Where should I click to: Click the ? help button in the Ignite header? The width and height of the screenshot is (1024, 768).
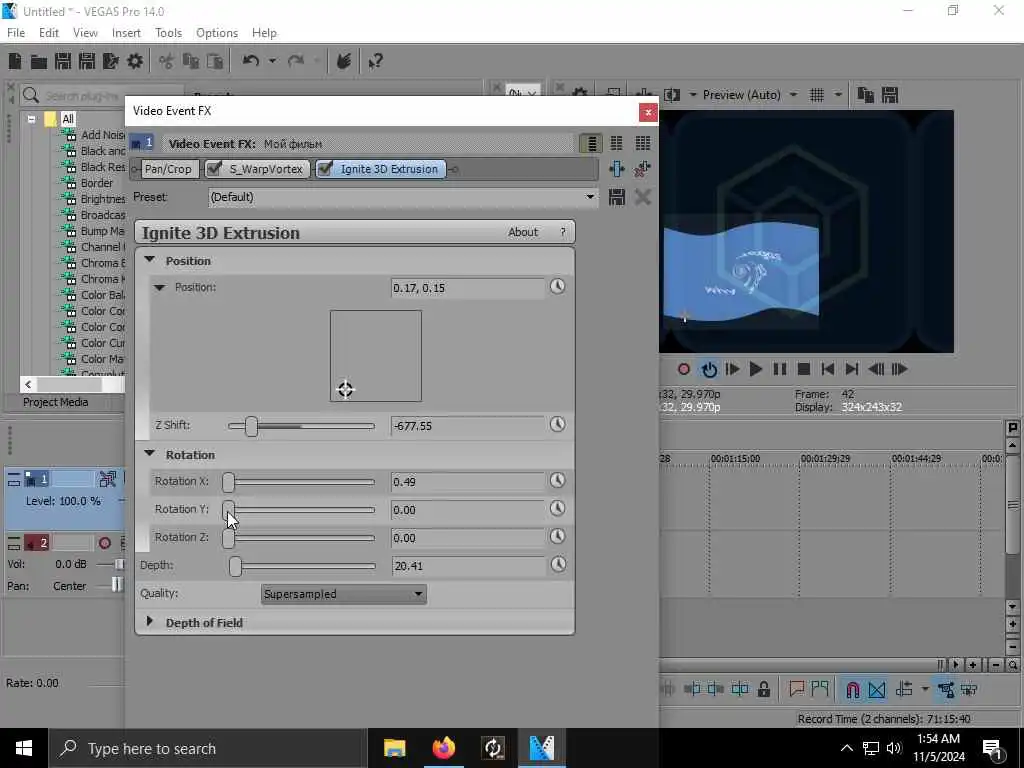tap(563, 232)
